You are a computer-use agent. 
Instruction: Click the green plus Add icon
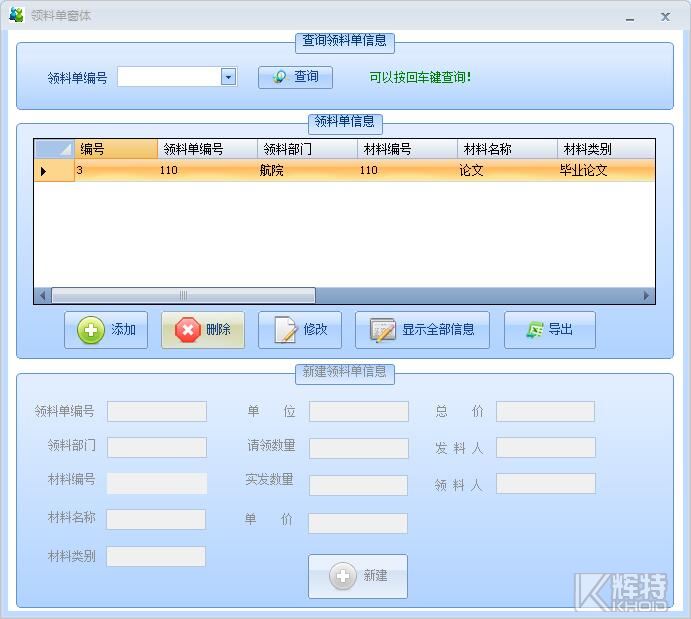tap(91, 330)
